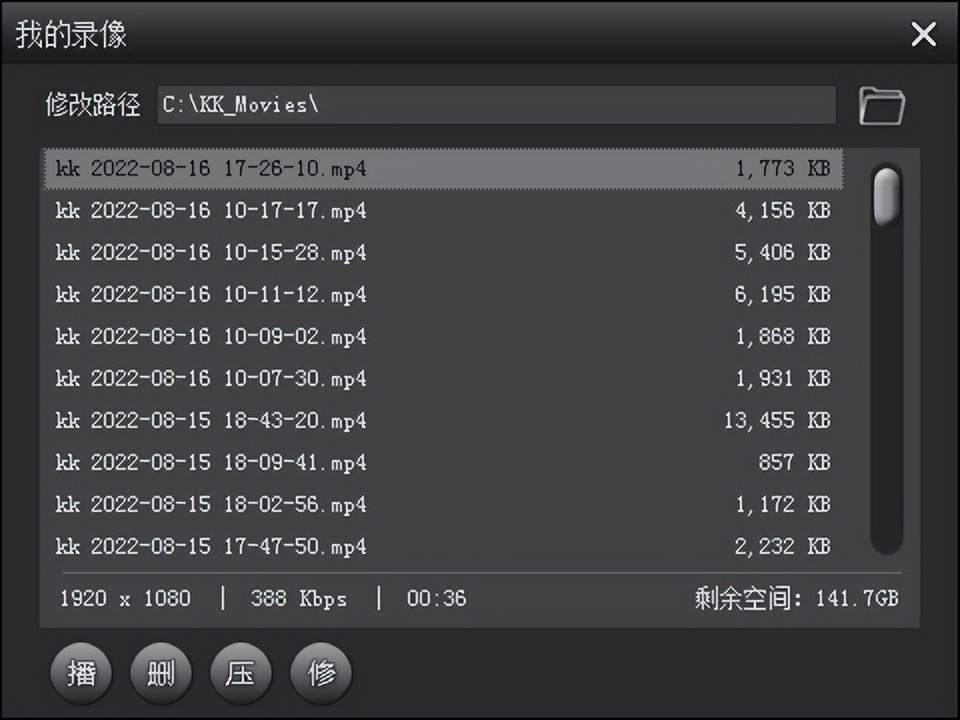Click the 播 (play) round button

coord(81,673)
